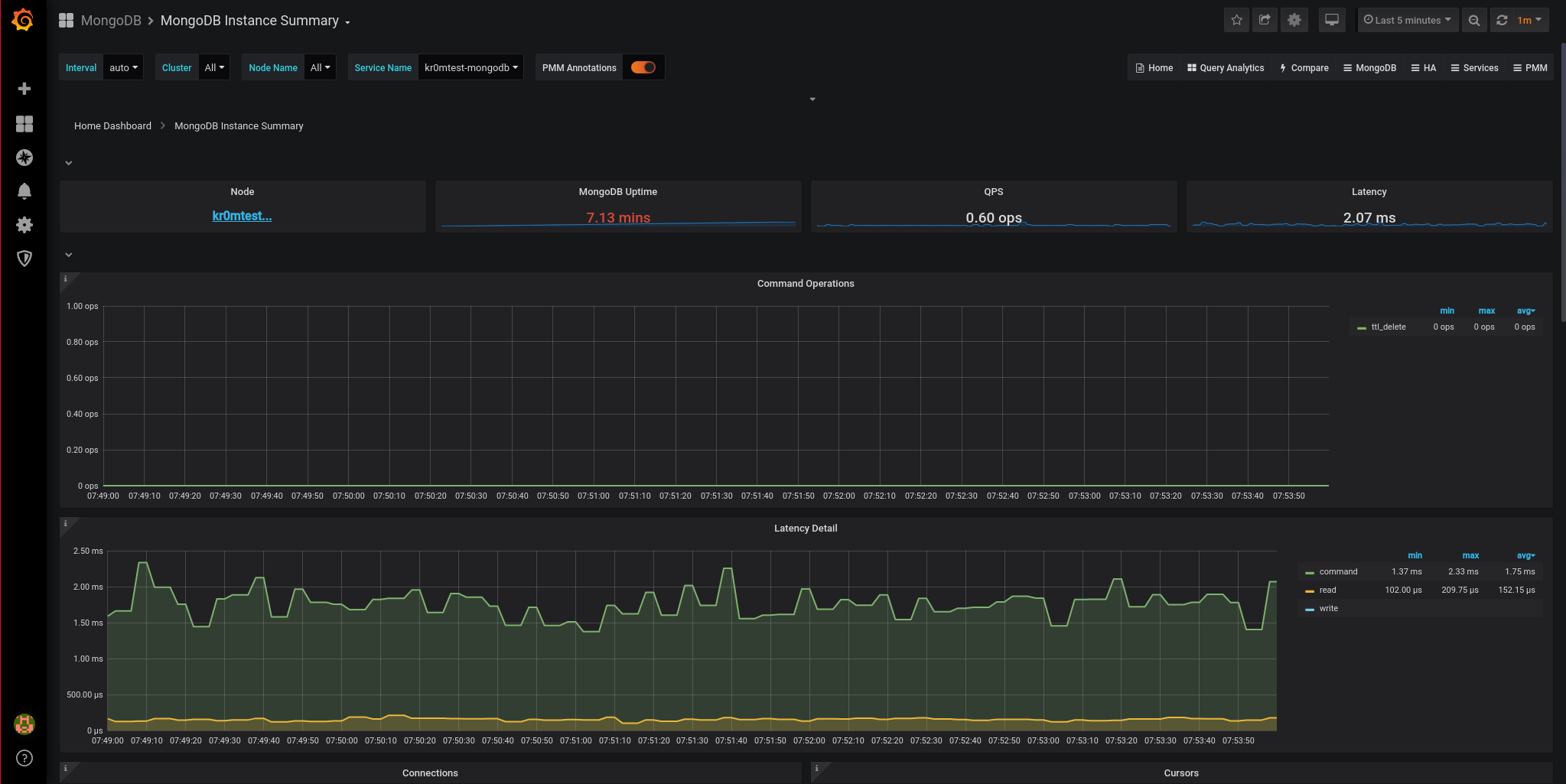Screen dimensions: 1566x784
Task: Open the Create plus menu in sidebar
Action: [24, 89]
